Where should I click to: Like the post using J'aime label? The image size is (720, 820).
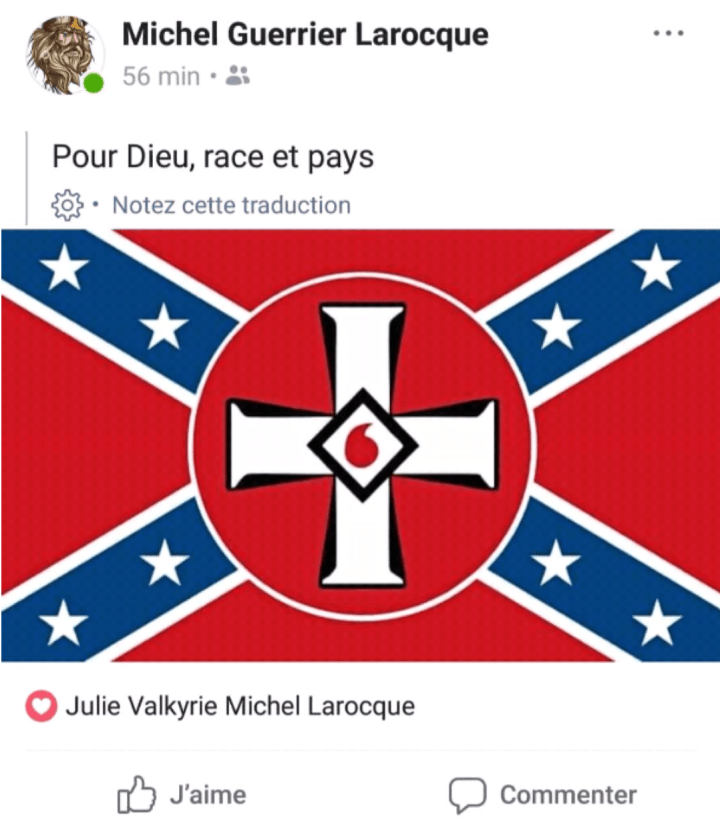click(x=208, y=795)
